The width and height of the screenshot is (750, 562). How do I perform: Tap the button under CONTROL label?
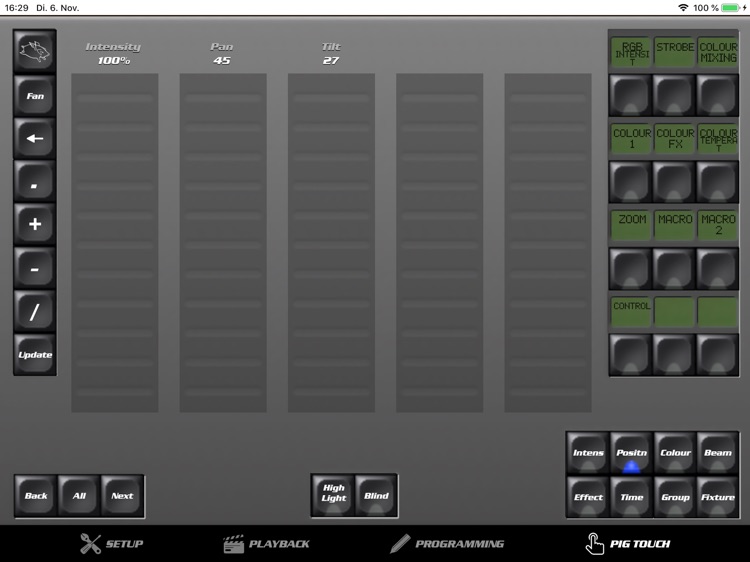click(631, 354)
